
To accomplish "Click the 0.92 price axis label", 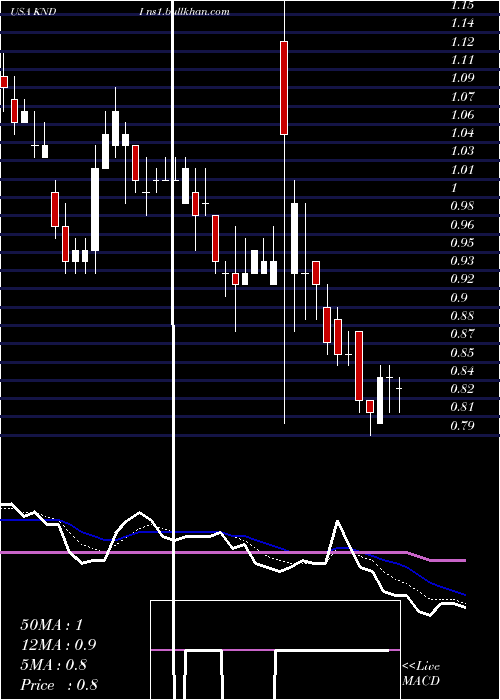I will click(x=462, y=279).
